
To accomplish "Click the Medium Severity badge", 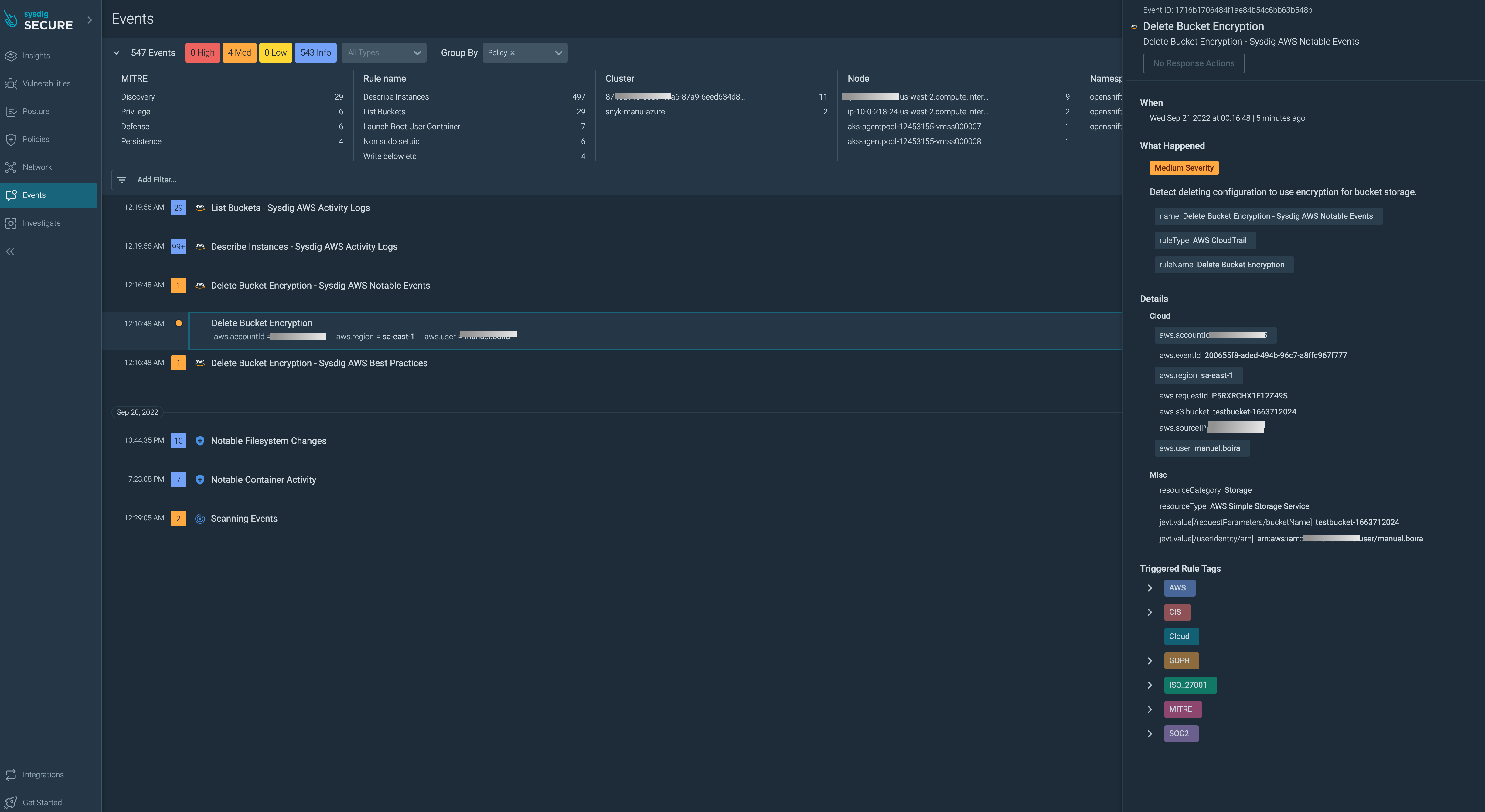I will click(1184, 168).
